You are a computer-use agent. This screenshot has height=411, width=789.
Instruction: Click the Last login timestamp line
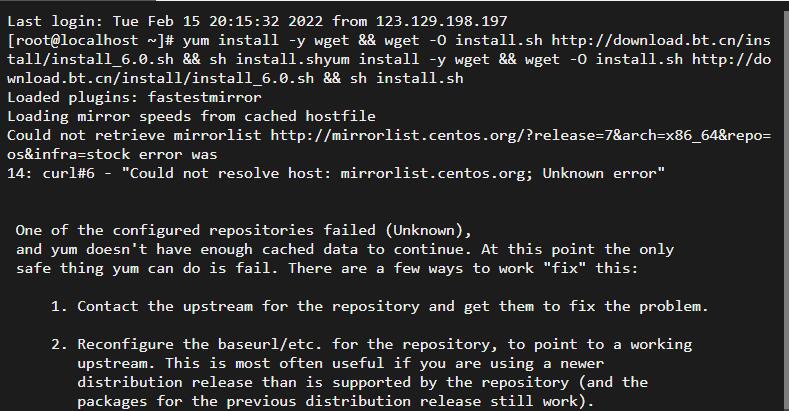(257, 21)
